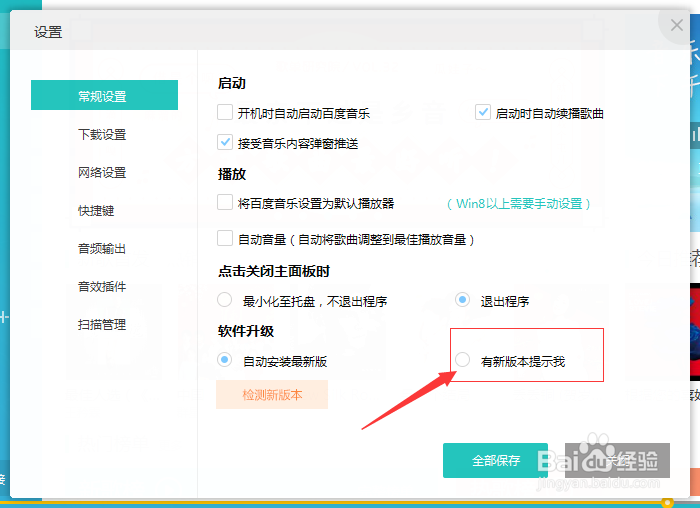Click the 检测新版本 button

(x=272, y=395)
